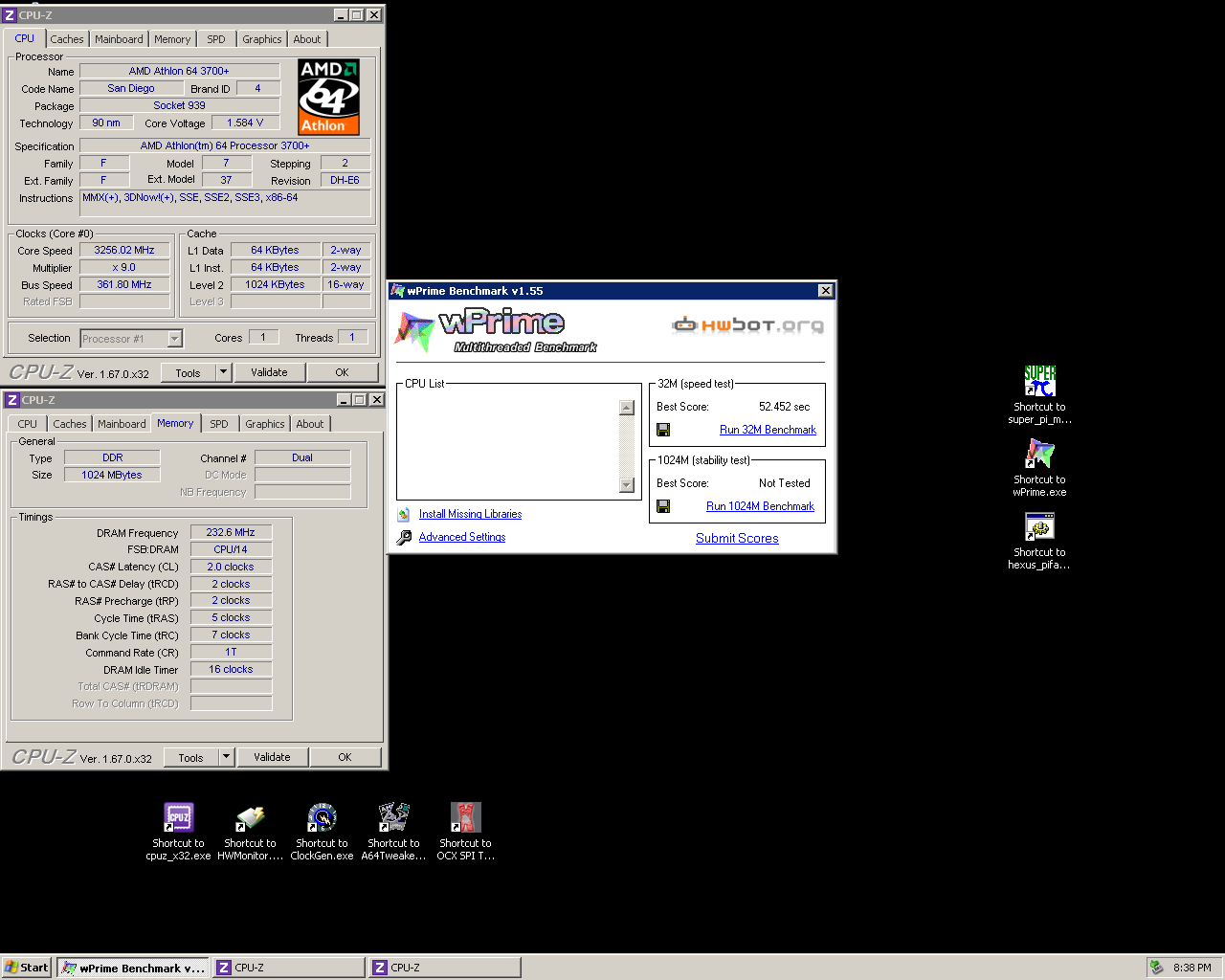Click the Advanced Settings wrench icon
This screenshot has height=980, width=1225.
coord(404,537)
